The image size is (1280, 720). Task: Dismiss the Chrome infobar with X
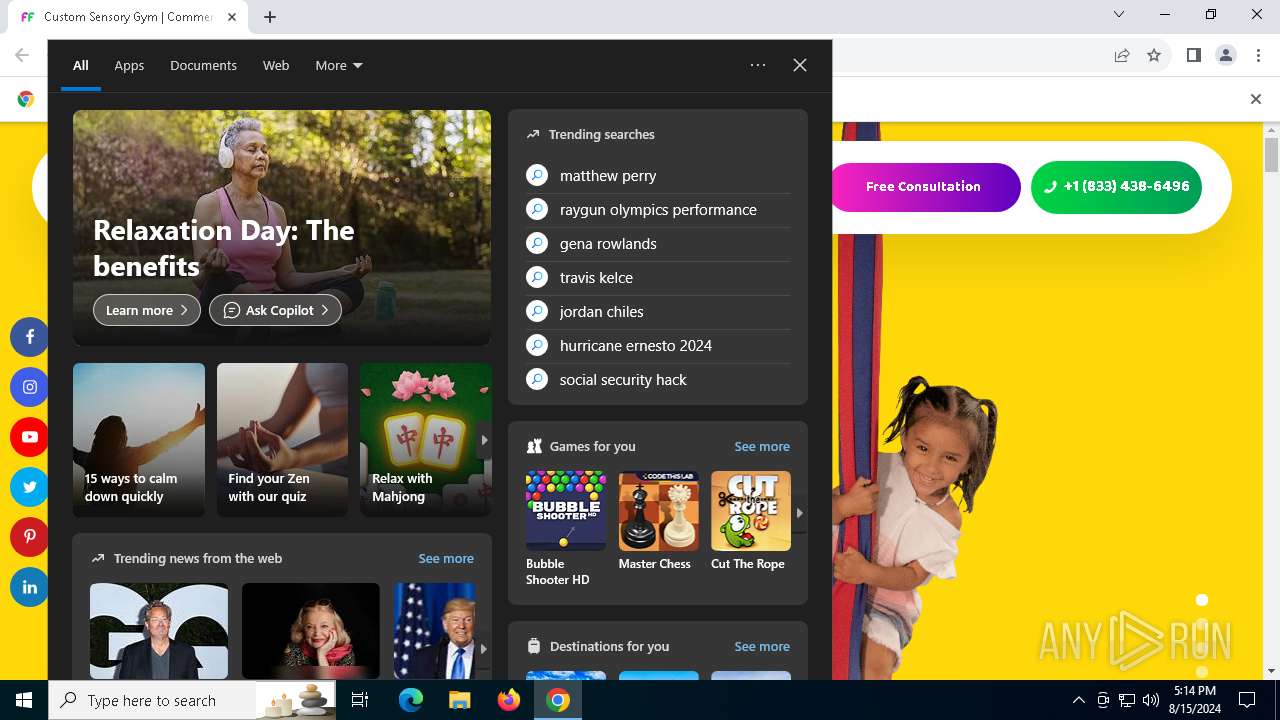(x=1256, y=99)
